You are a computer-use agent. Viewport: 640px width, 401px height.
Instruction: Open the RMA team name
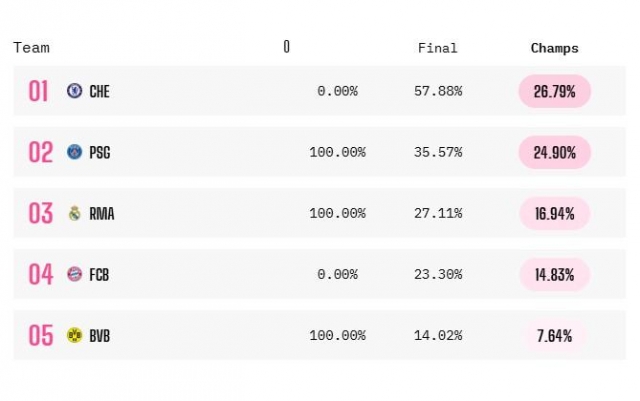pyautogui.click(x=102, y=214)
